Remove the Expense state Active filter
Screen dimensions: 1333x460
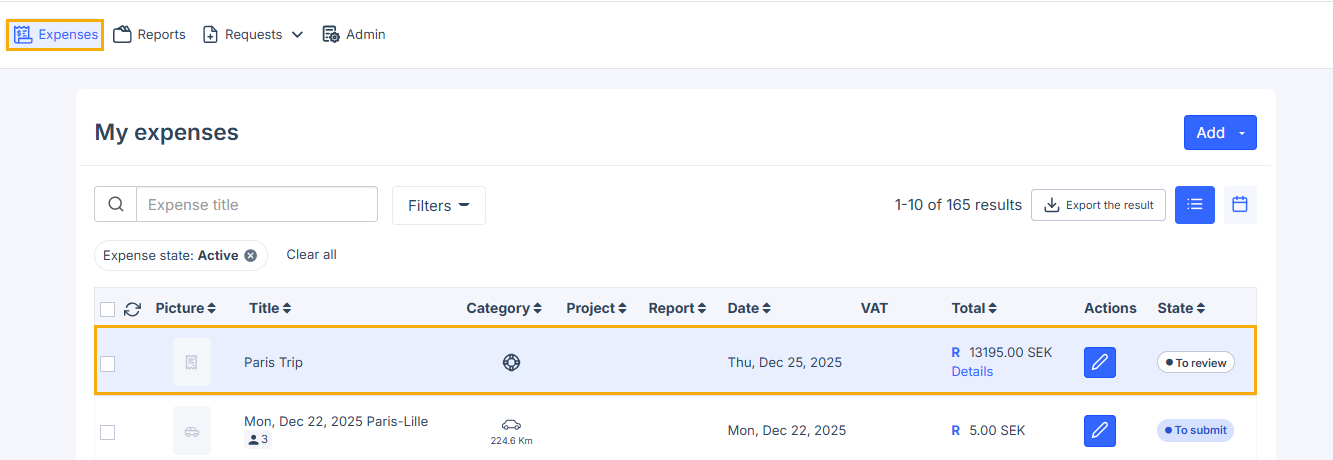[251, 256]
